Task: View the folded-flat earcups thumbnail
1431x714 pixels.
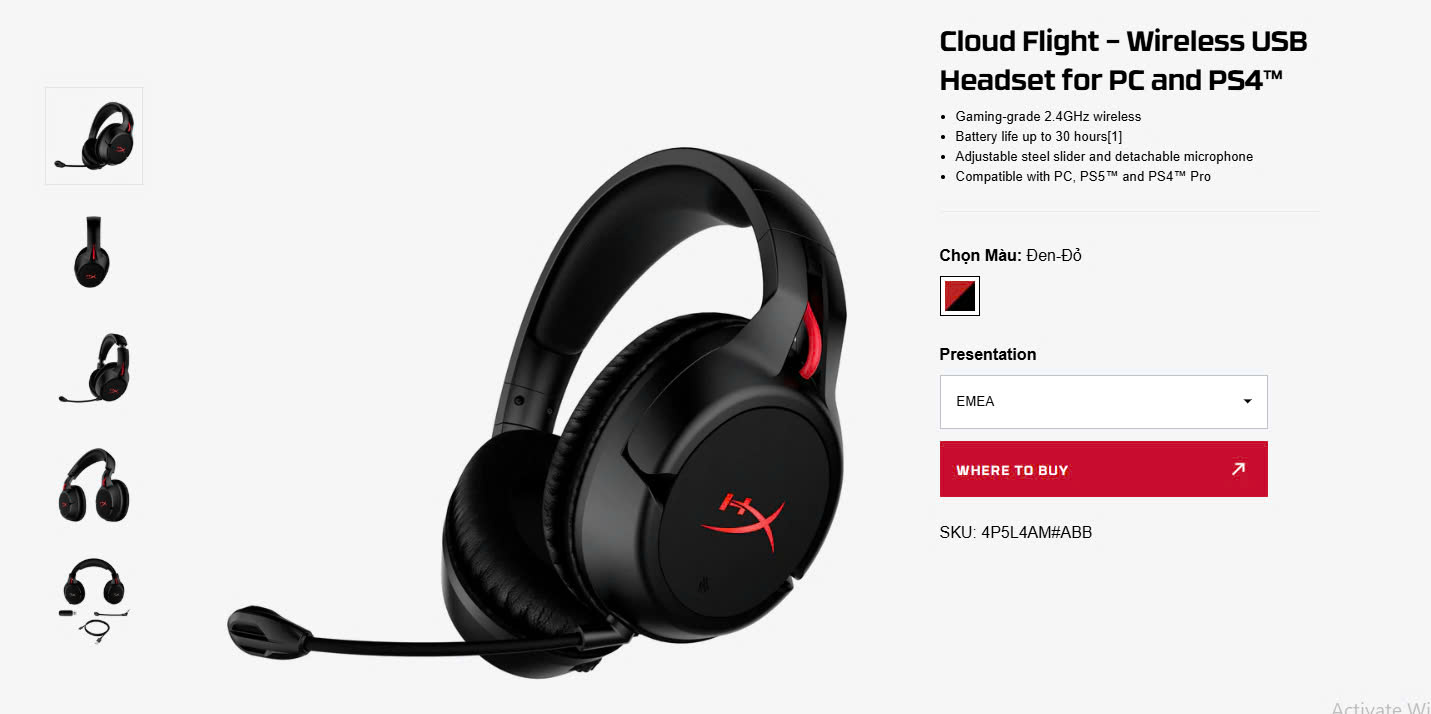Action: tap(94, 485)
